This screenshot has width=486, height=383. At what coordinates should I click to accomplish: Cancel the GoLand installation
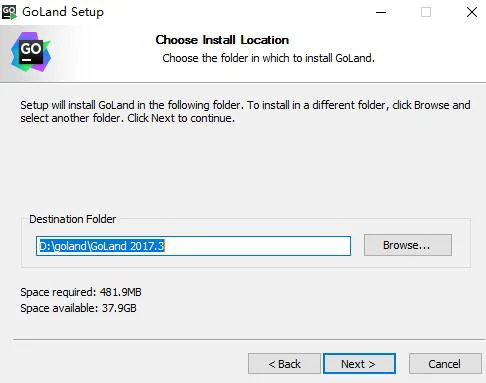(445, 364)
